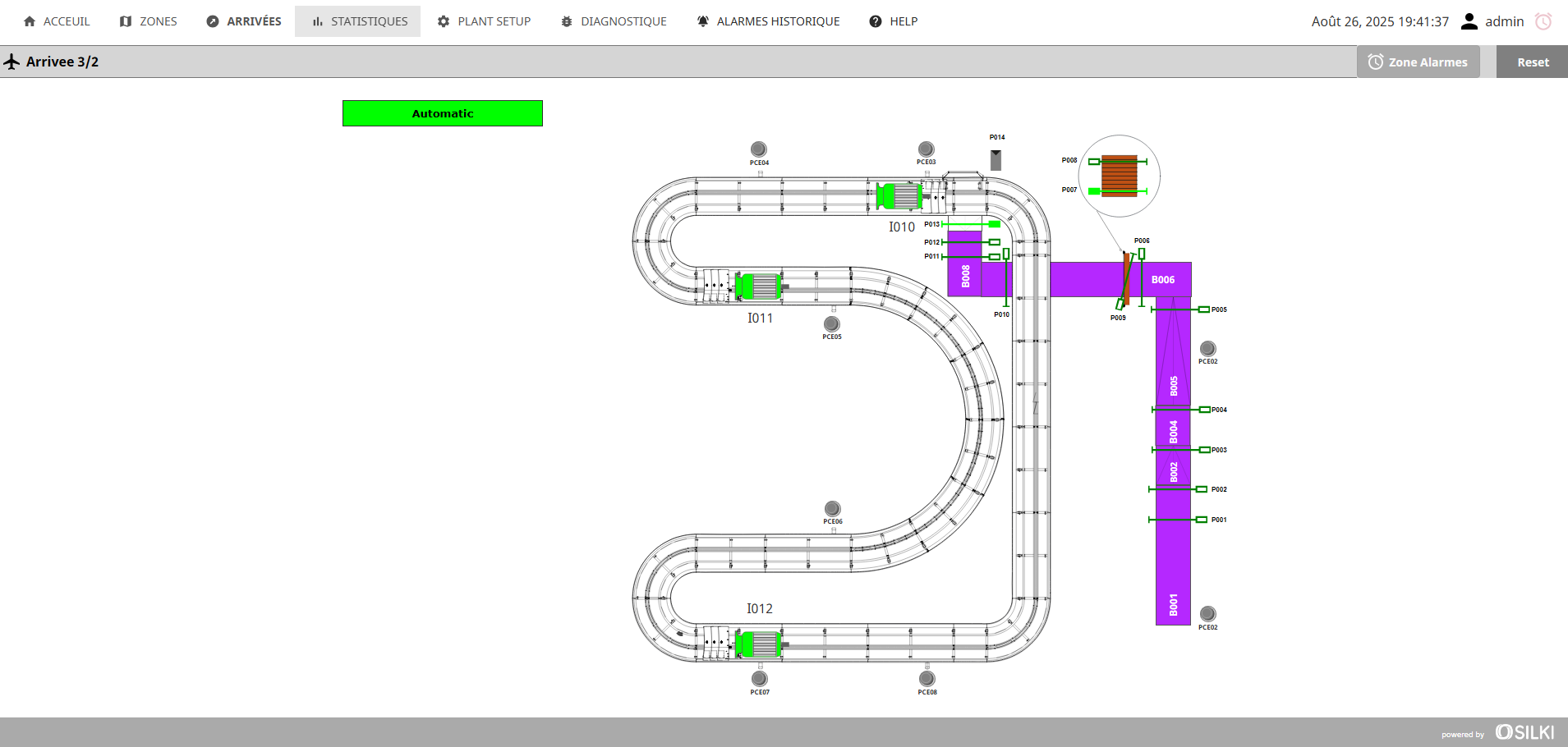Screen dimensions: 1568x747
Task: Click the P004 photocell sensor
Action: (x=1180, y=410)
